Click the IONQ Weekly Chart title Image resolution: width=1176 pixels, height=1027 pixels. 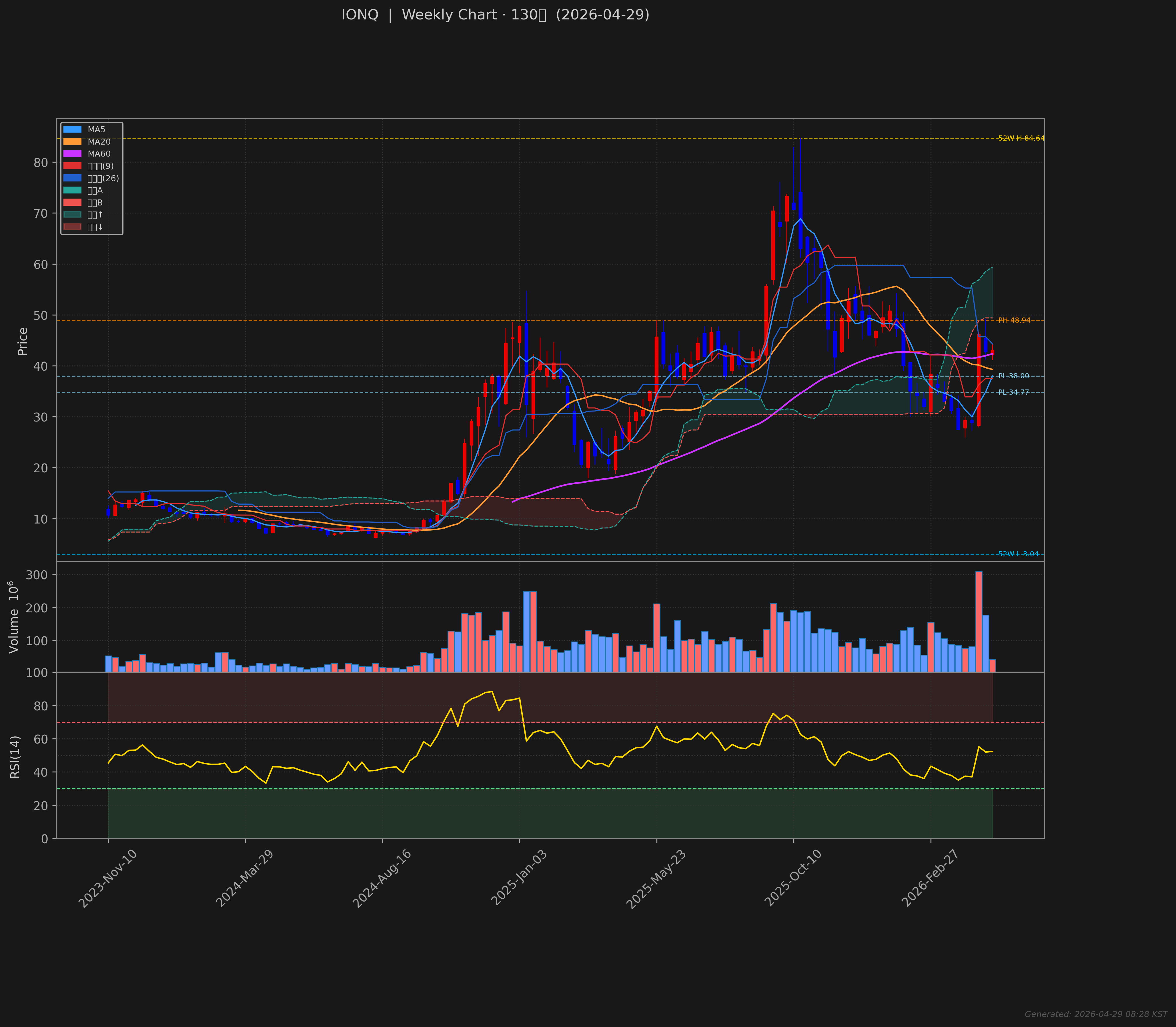pyautogui.click(x=495, y=15)
